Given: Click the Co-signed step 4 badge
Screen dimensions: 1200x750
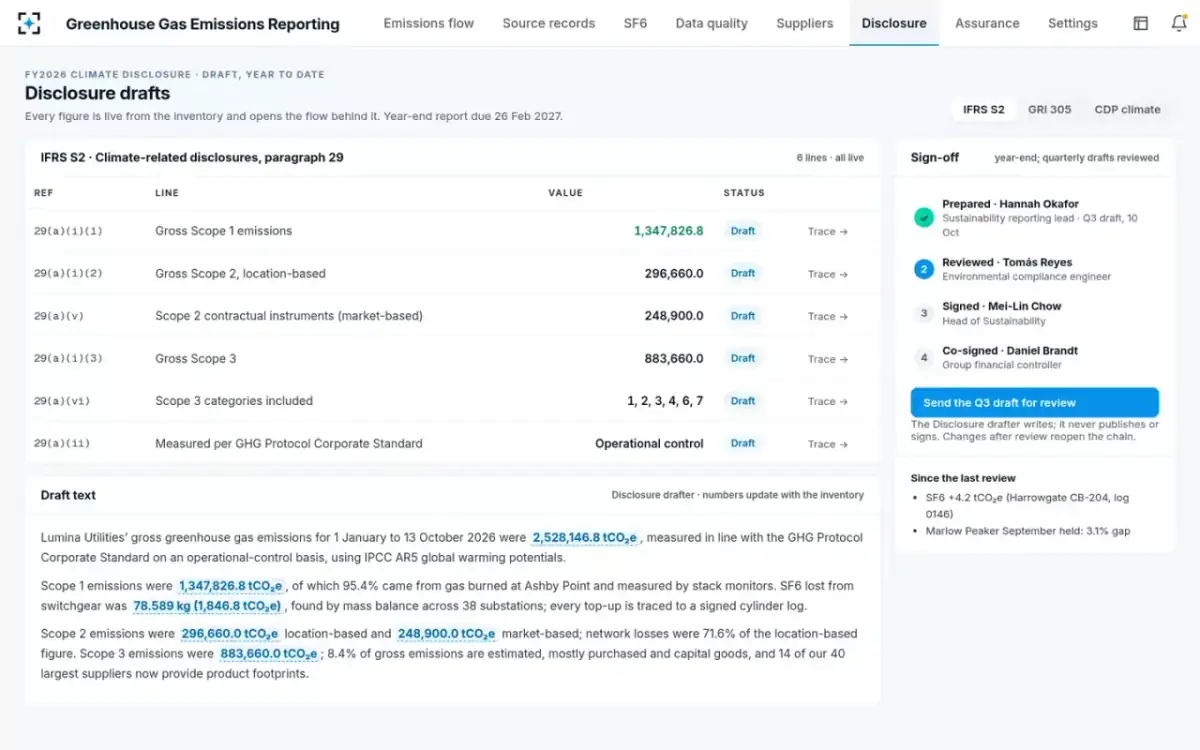Looking at the screenshot, I should tap(924, 357).
